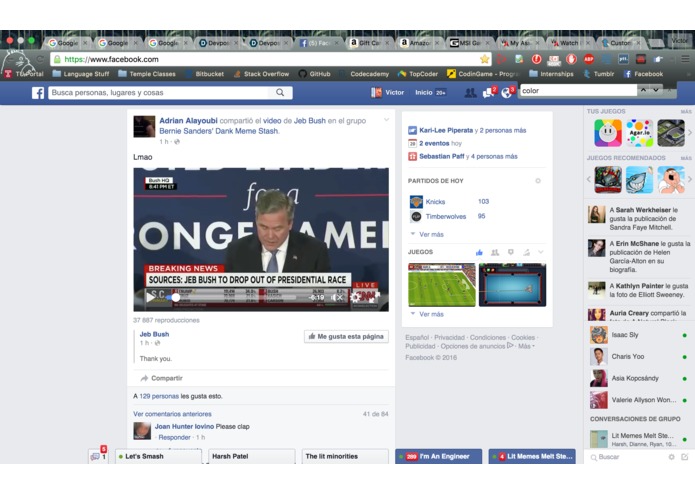Viewport: 695px width, 494px height.
Task: Click the Facebook search input field
Action: coord(159,93)
